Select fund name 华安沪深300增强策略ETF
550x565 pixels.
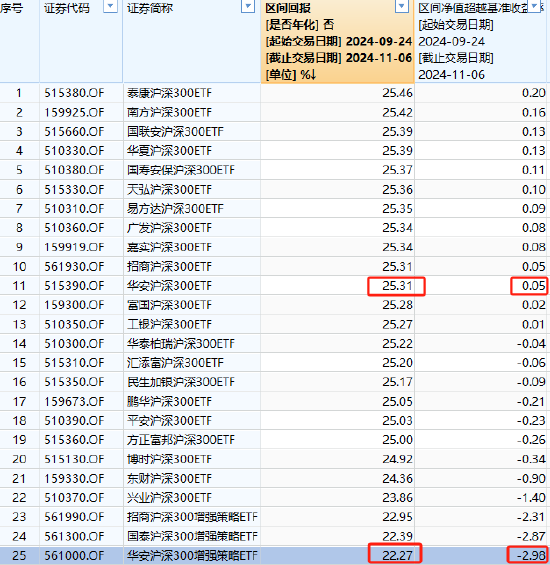[x=192, y=555]
